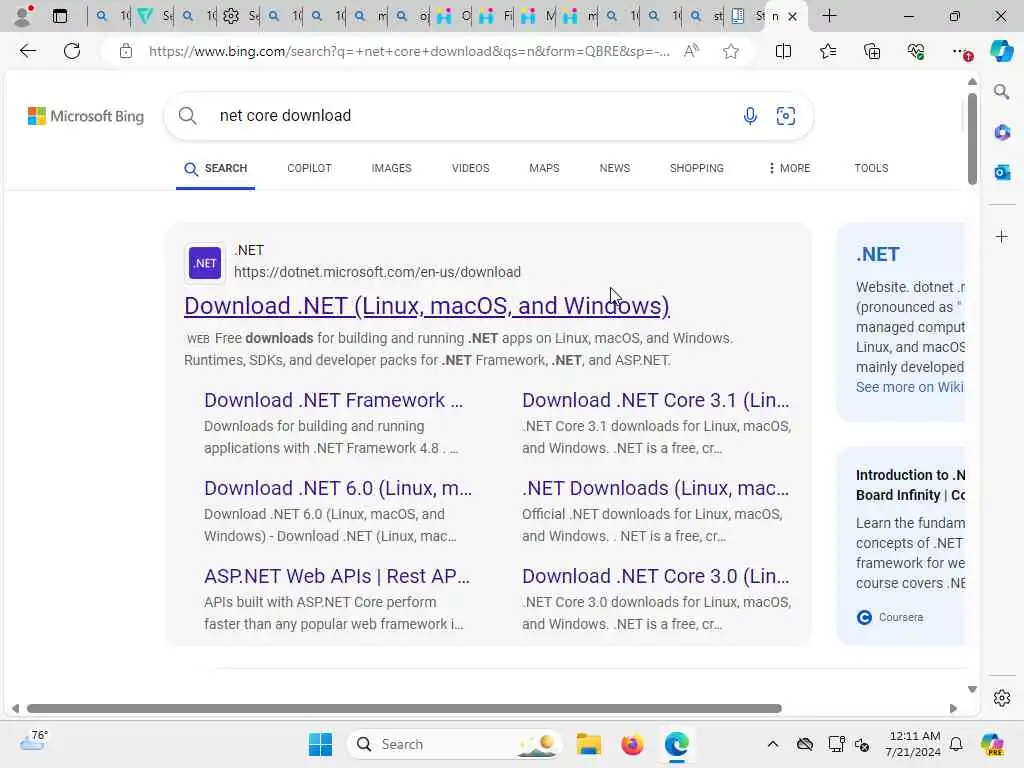Open the split screen icon
This screenshot has height=768, width=1024.
point(783,51)
